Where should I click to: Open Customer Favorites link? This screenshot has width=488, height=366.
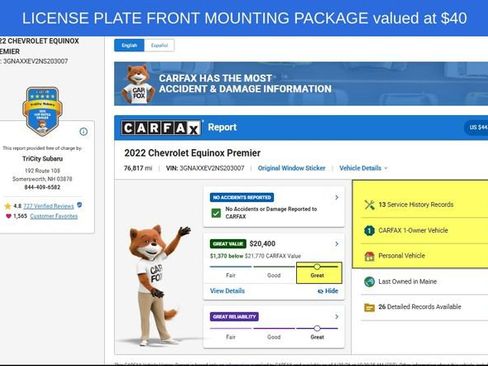coord(54,216)
